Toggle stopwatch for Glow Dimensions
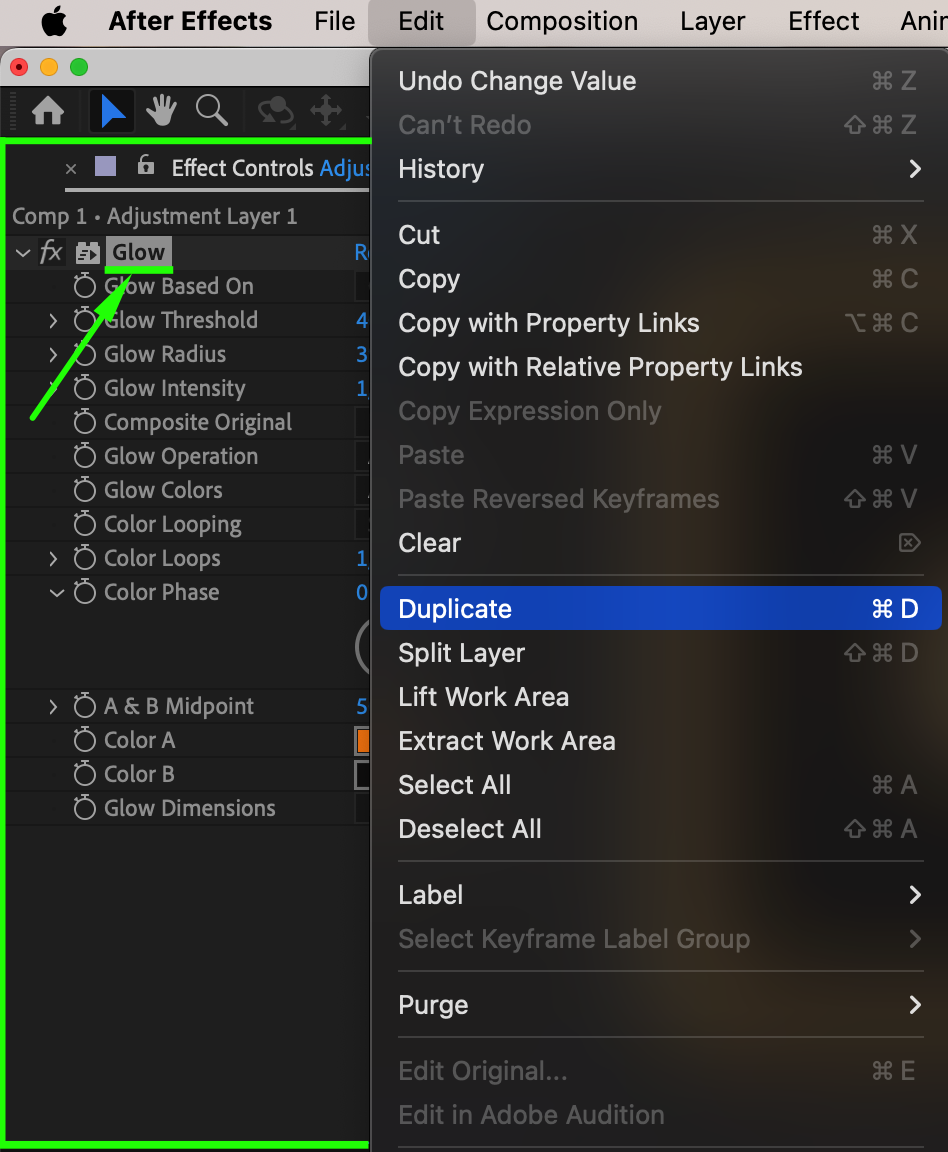The image size is (948, 1152). [85, 808]
